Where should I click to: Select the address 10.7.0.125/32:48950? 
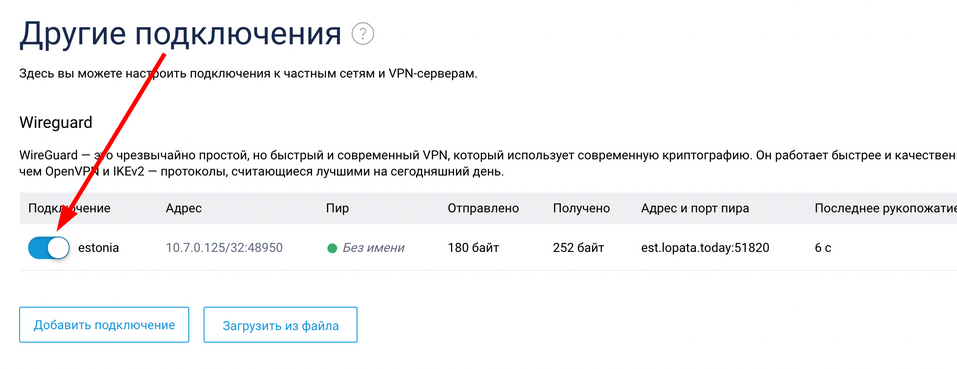coord(224,248)
